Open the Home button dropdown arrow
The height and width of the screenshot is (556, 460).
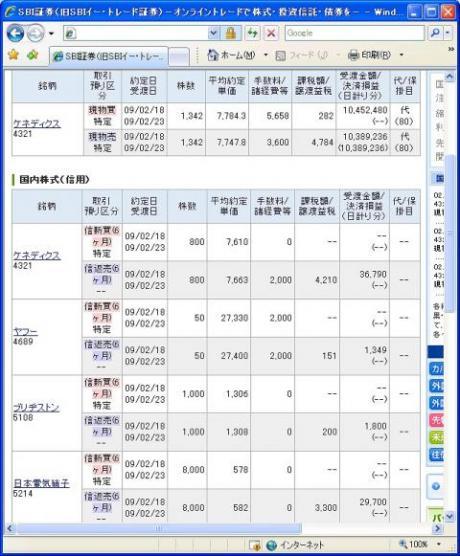[x=266, y=55]
